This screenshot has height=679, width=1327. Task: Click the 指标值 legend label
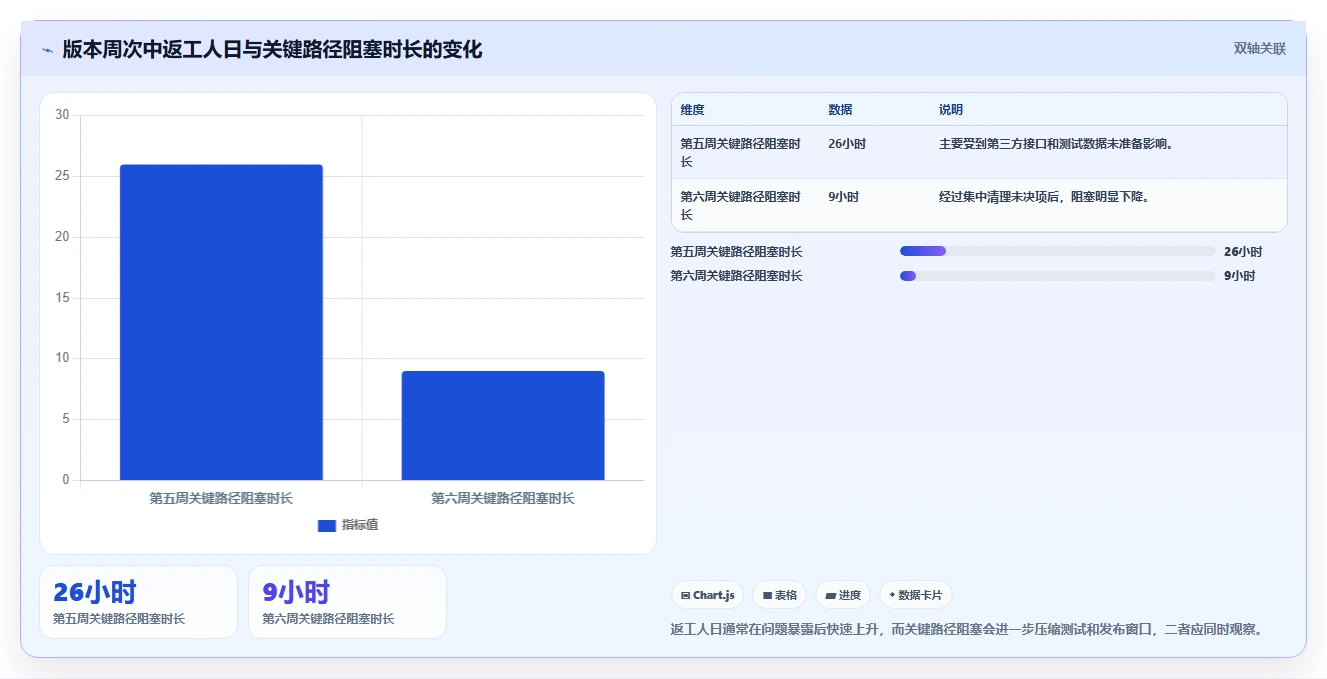[360, 525]
